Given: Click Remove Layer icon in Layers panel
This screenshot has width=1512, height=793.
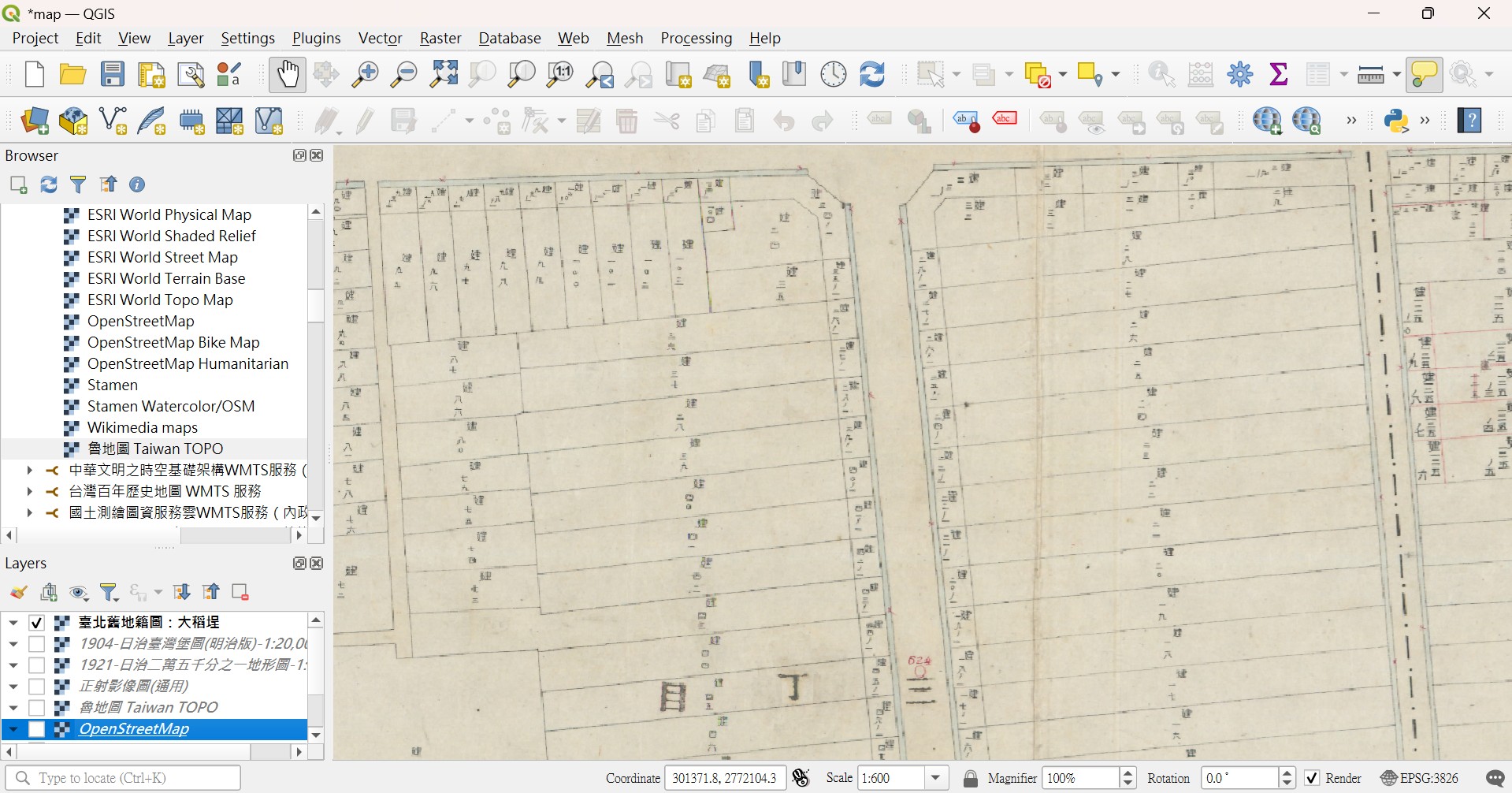Looking at the screenshot, I should pyautogui.click(x=240, y=593).
